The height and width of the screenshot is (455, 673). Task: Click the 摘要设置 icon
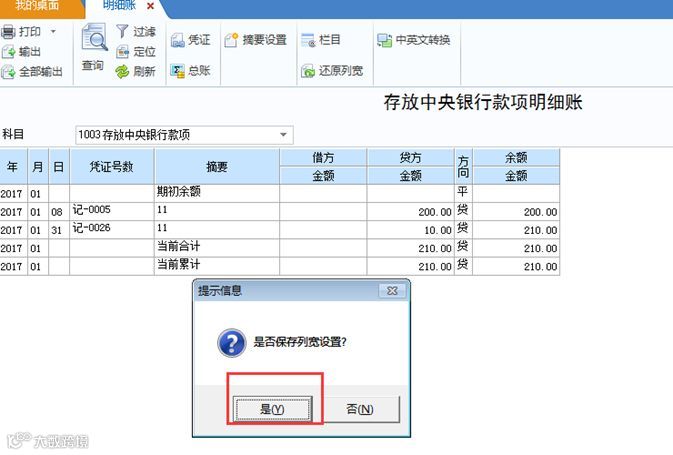point(231,40)
